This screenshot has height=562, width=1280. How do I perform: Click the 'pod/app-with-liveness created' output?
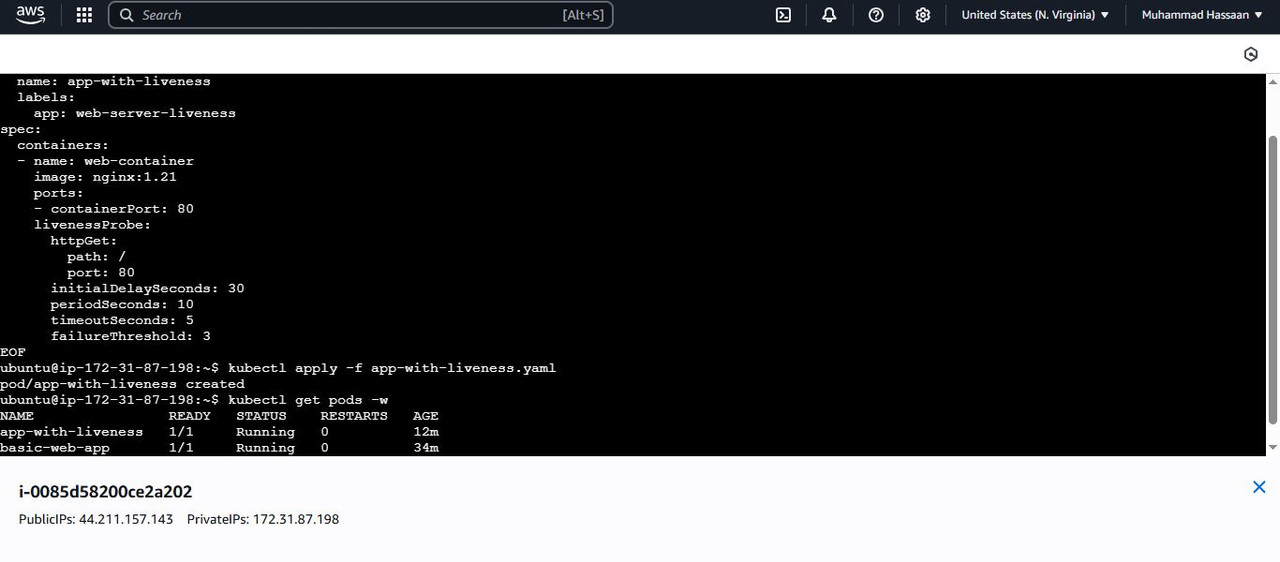pos(122,384)
